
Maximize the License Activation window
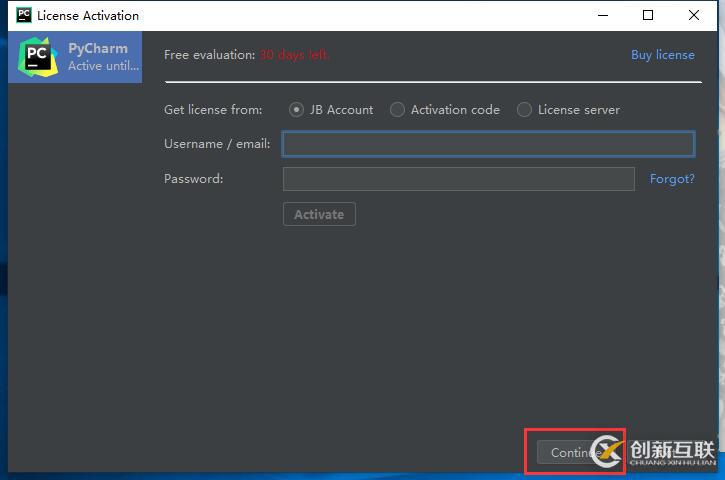(x=648, y=15)
